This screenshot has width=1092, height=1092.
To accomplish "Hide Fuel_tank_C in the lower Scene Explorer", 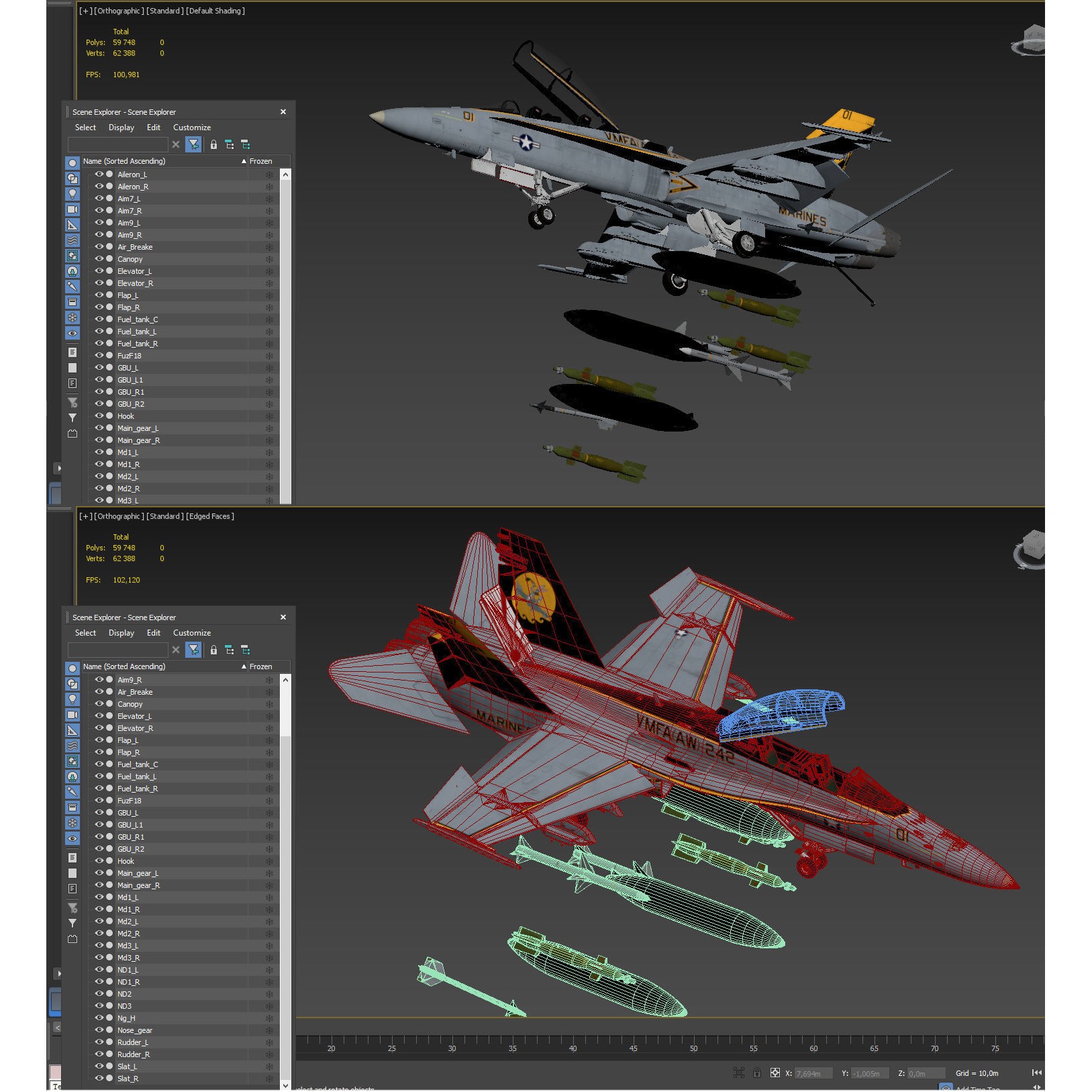I will [99, 764].
